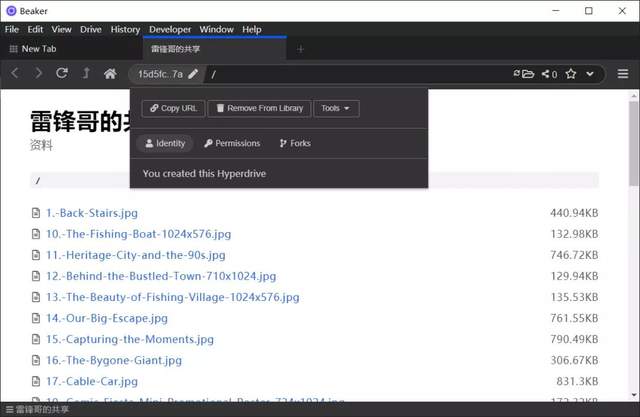
Task: Go to the home page icon
Action: coord(110,73)
